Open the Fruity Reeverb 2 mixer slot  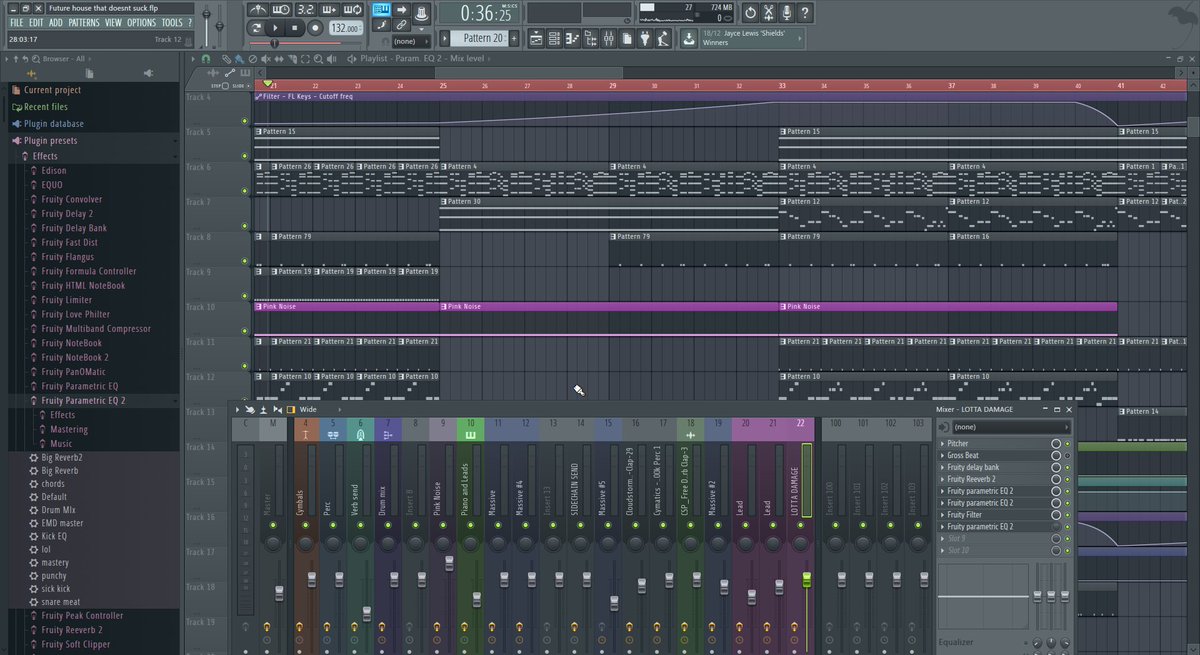click(995, 479)
